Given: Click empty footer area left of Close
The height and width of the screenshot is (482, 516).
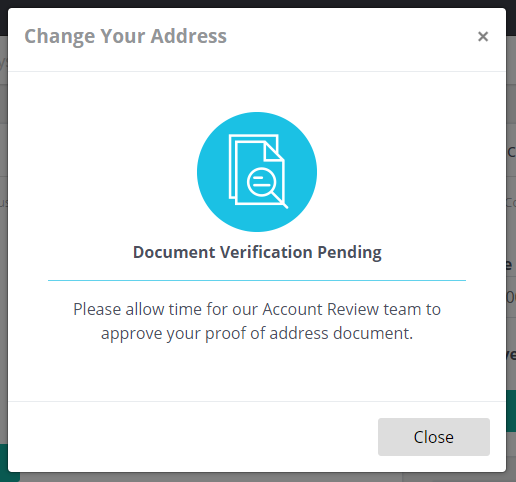Looking at the screenshot, I should [193, 437].
